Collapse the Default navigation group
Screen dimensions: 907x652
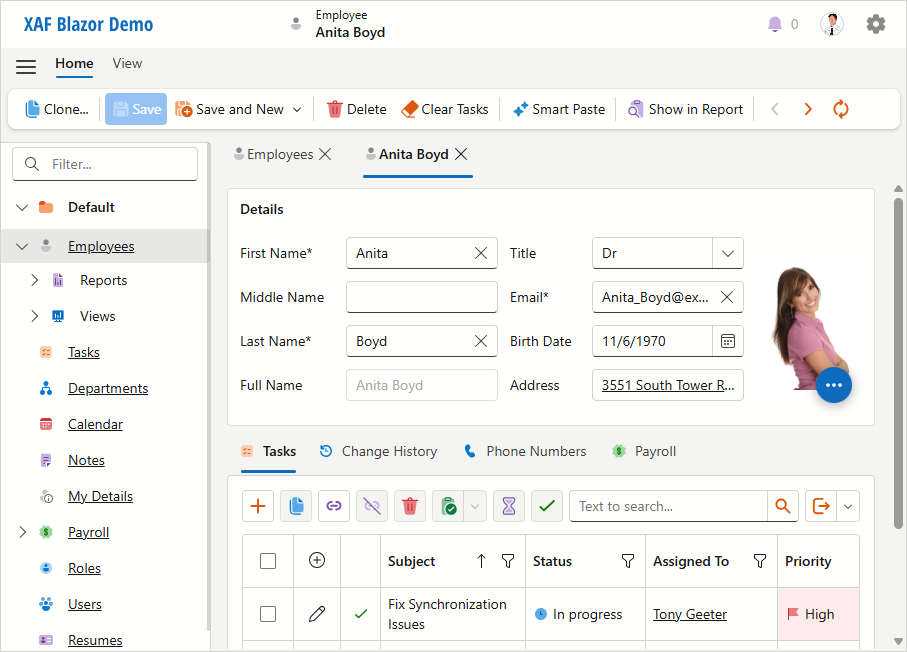coord(22,207)
